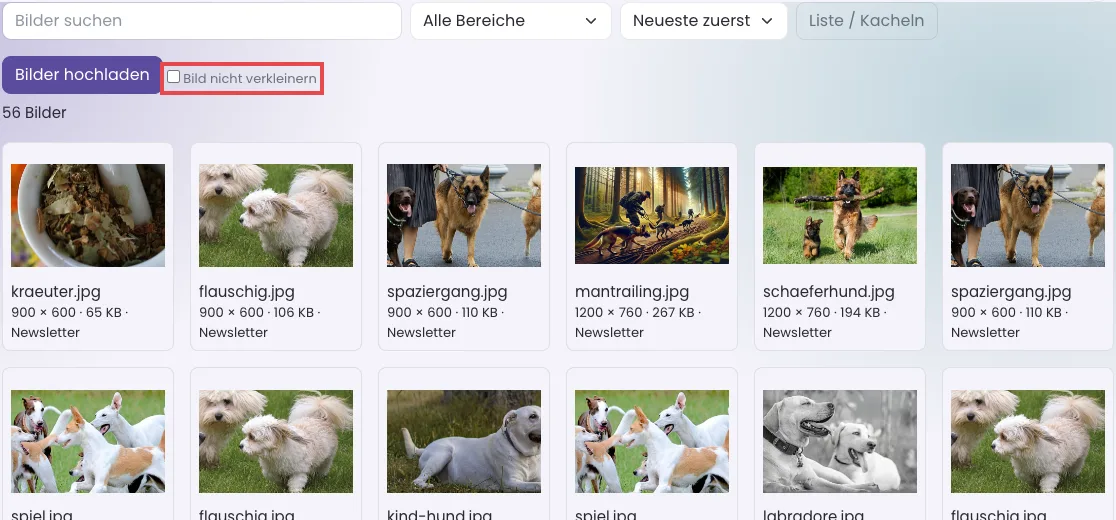The width and height of the screenshot is (1116, 520).
Task: Click the 'kraeuter.jpg' file name
Action: click(56, 292)
